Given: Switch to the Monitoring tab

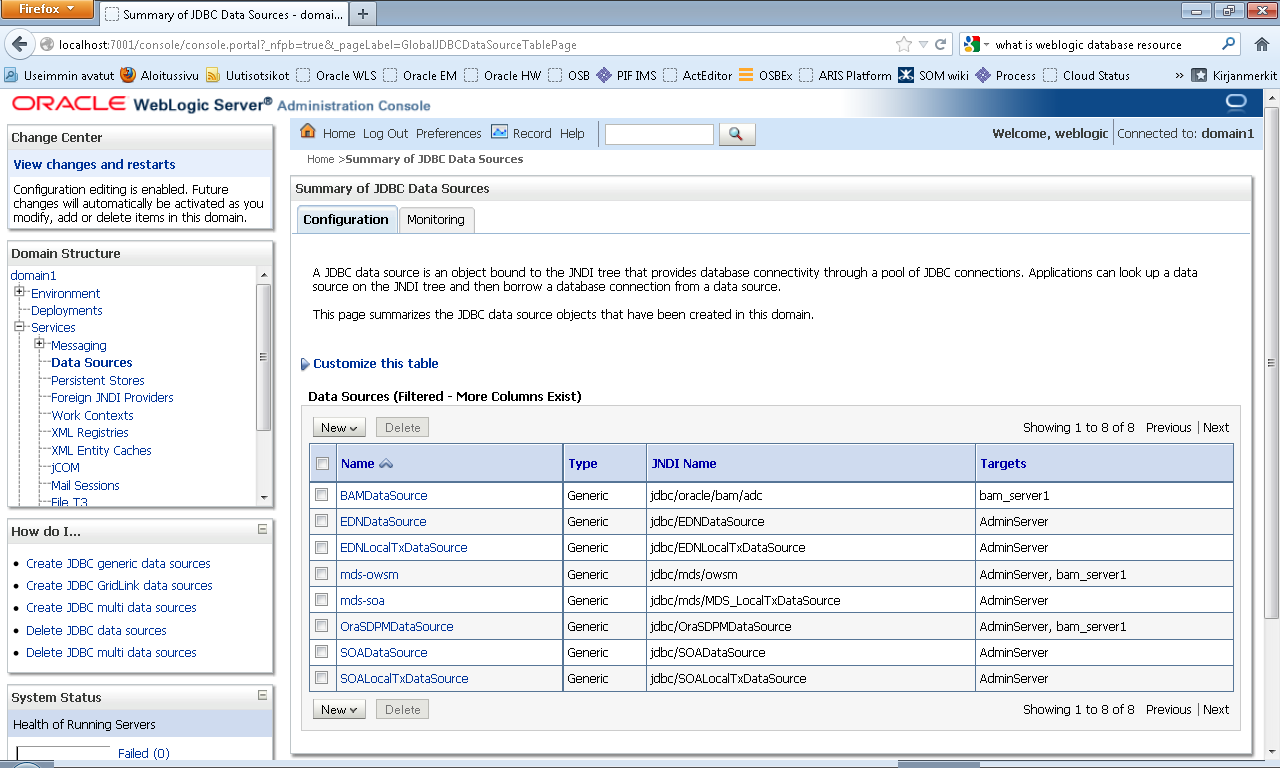Looking at the screenshot, I should [436, 219].
